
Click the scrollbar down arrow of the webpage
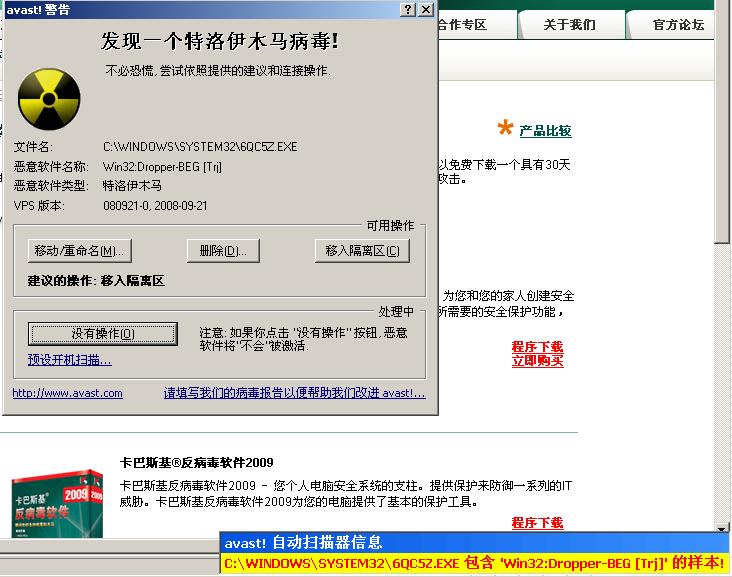(x=721, y=528)
